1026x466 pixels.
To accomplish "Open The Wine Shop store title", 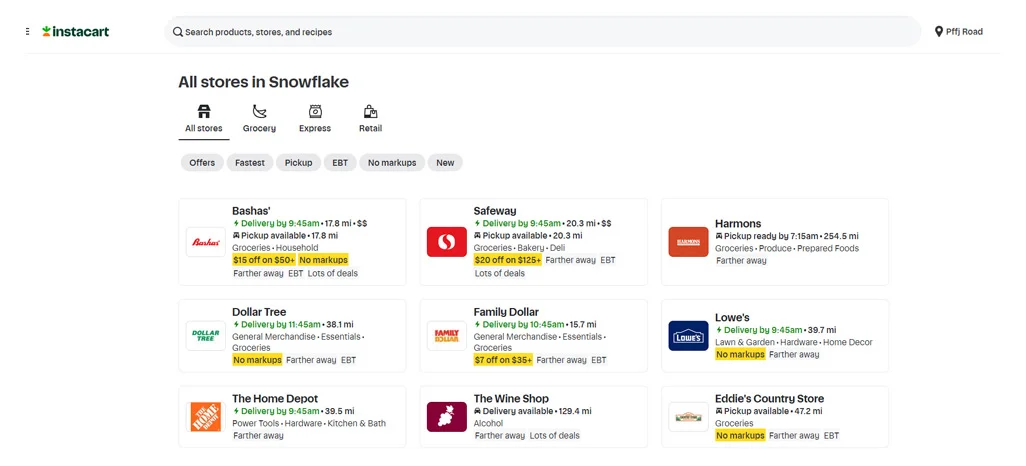I will pyautogui.click(x=511, y=399).
